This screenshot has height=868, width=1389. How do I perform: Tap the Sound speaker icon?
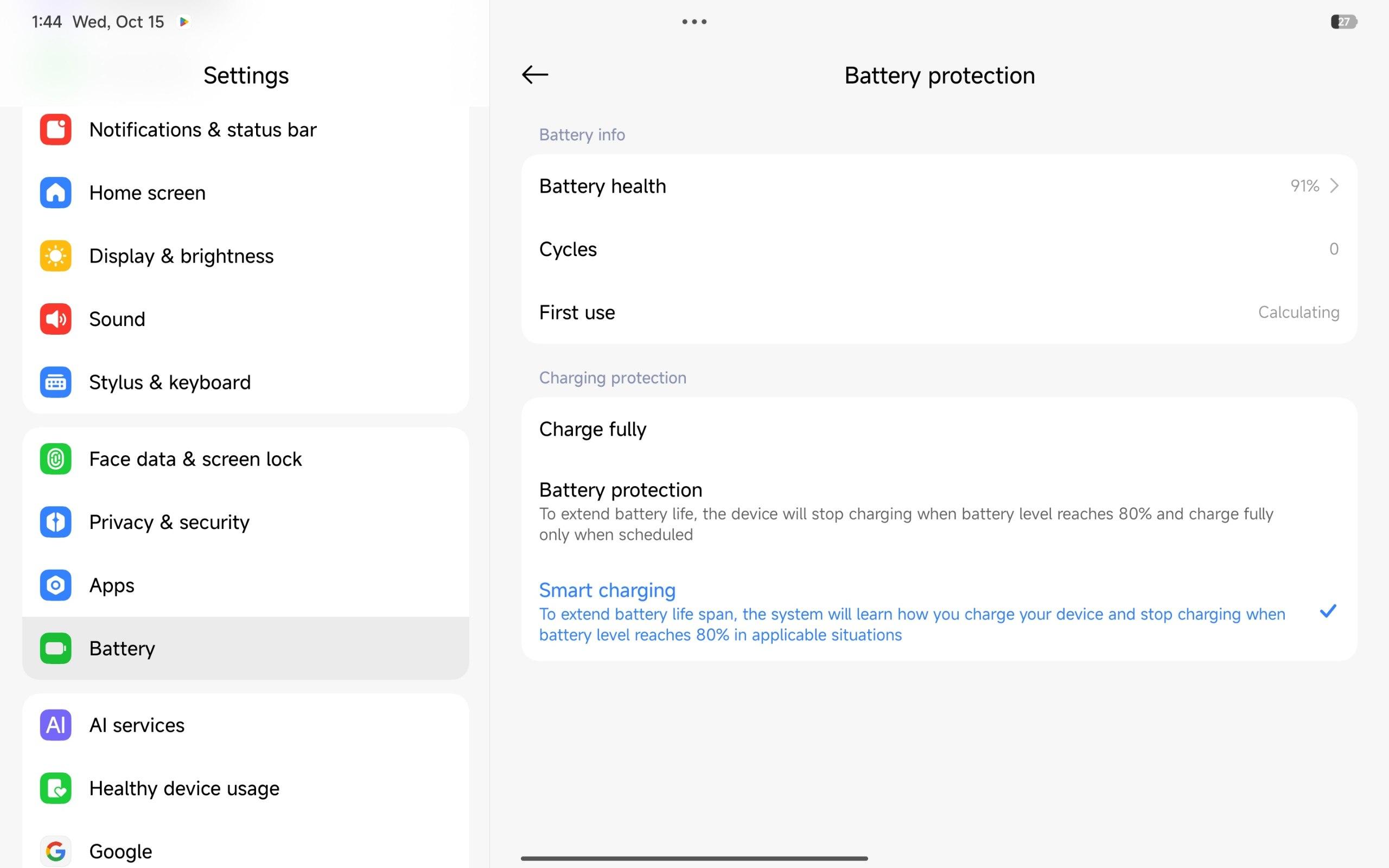pos(56,319)
